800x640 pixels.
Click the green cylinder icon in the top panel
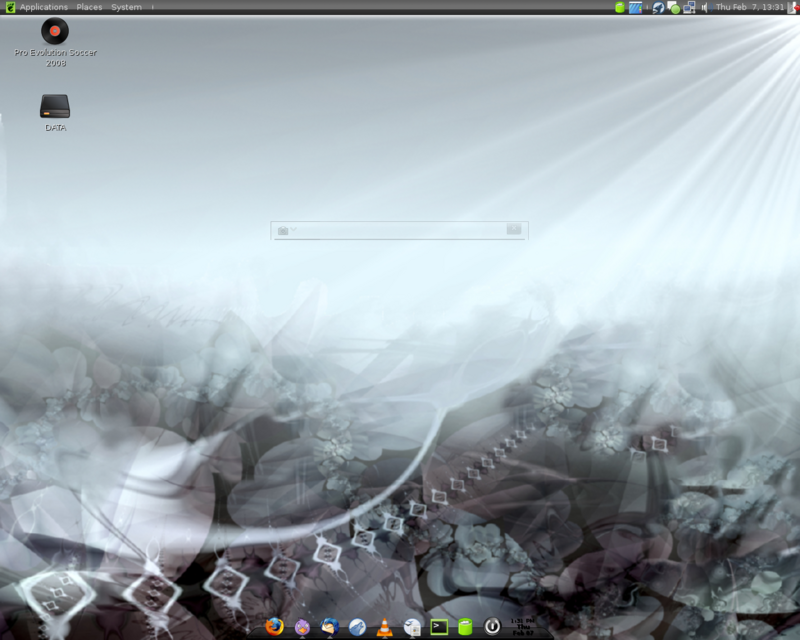point(621,8)
